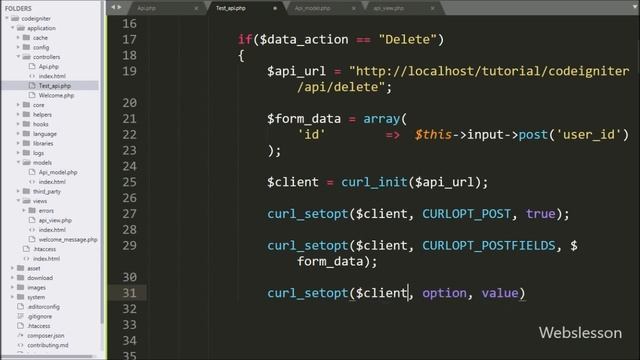Viewport: 640px width, 360px height.
Task: Open the tab list dropdown arrow
Action: pyautogui.click(x=635, y=7)
